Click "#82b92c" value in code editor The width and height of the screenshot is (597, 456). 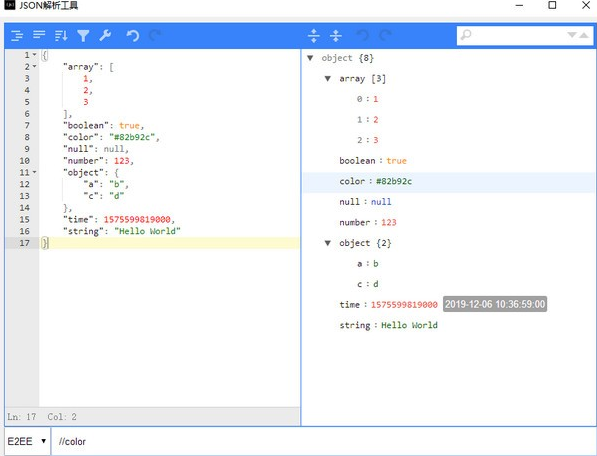pos(132,137)
